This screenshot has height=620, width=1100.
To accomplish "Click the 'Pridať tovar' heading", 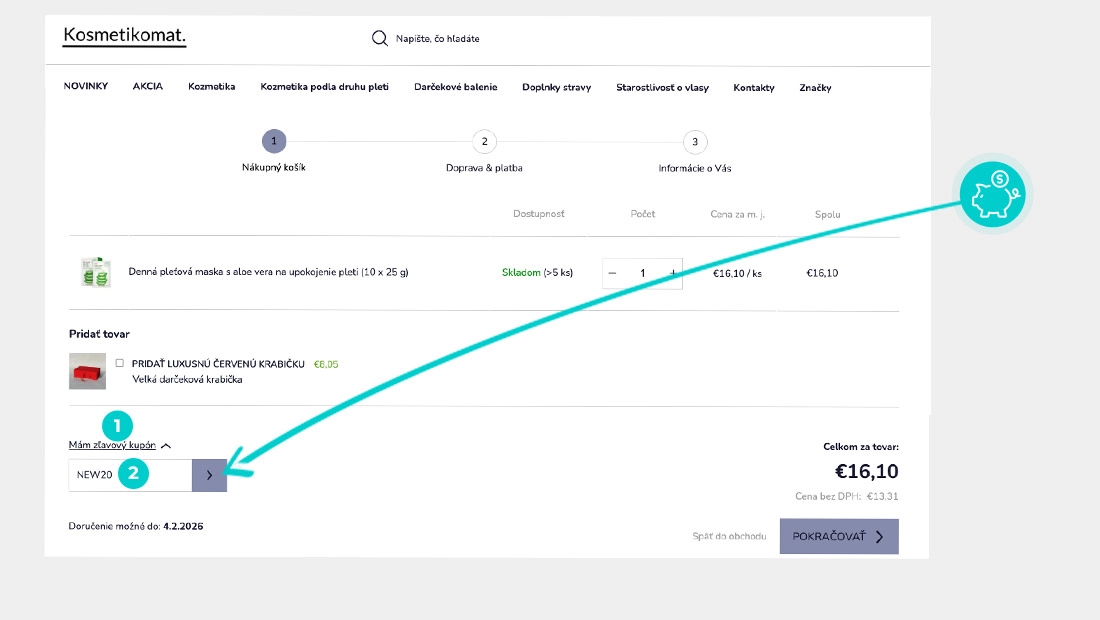I will click(99, 334).
